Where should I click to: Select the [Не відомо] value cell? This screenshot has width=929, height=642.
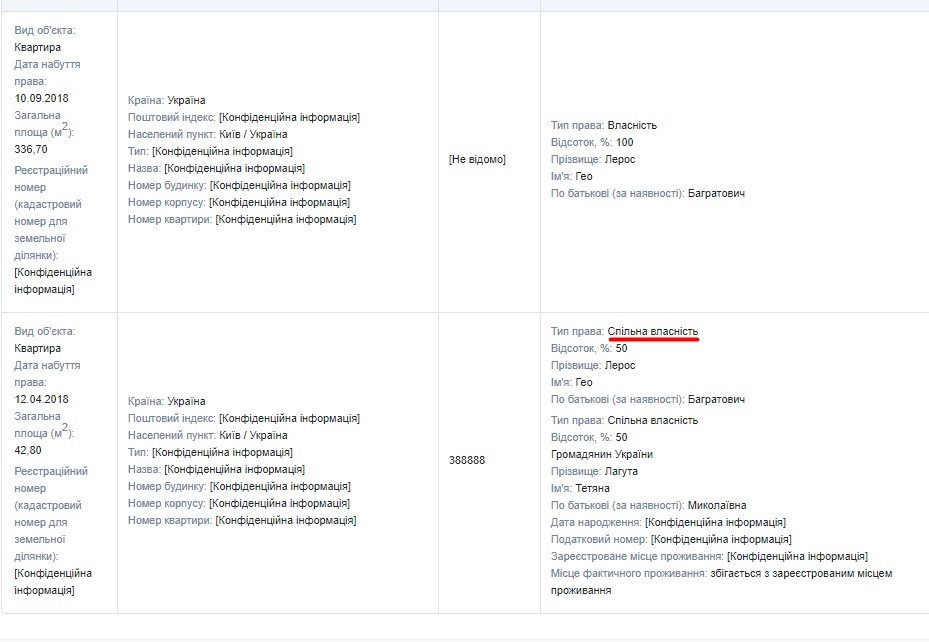pyautogui.click(x=477, y=160)
